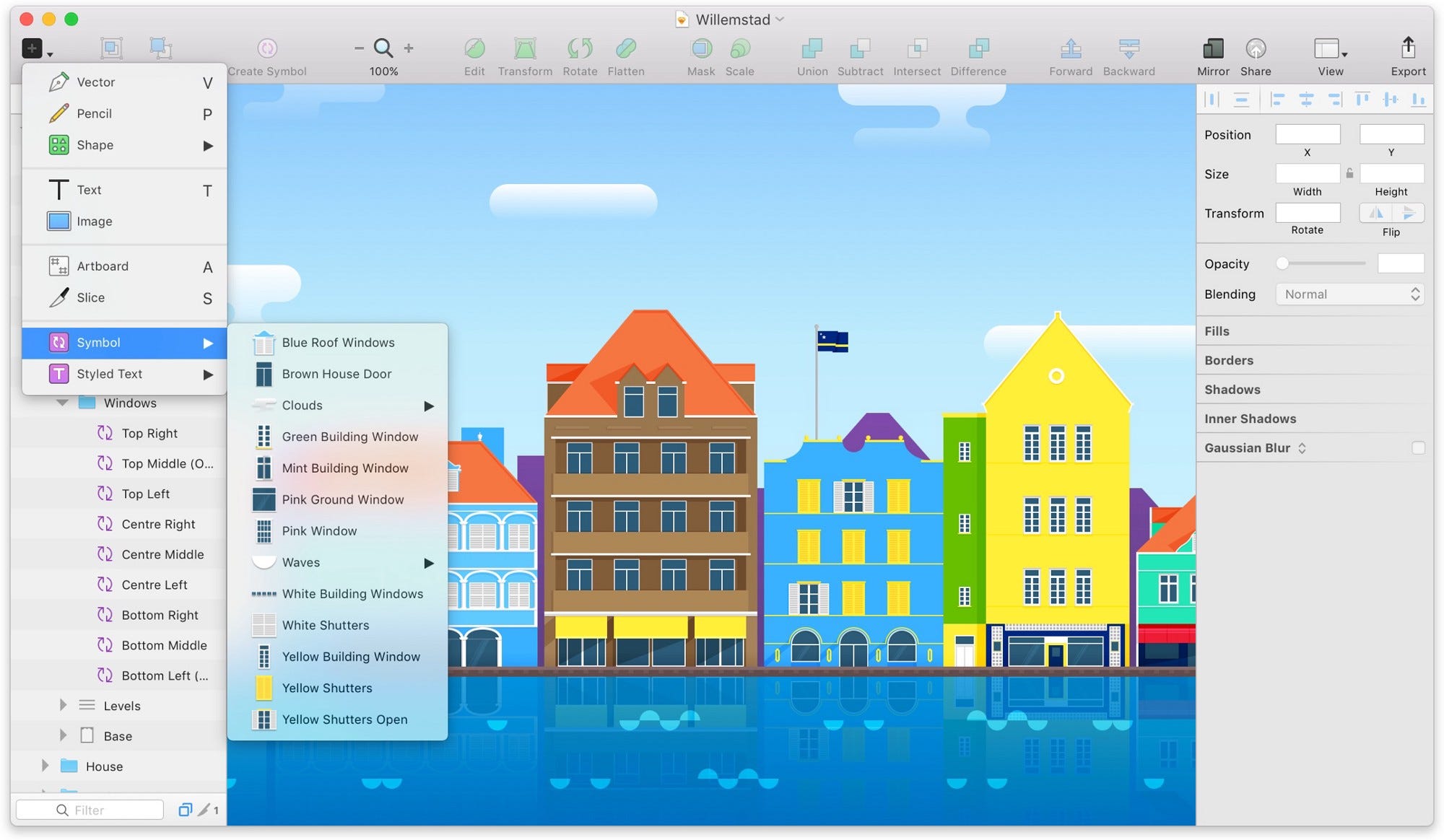Screen dimensions: 1444x840
Task: Expand the House folder in layers
Action: (45, 766)
